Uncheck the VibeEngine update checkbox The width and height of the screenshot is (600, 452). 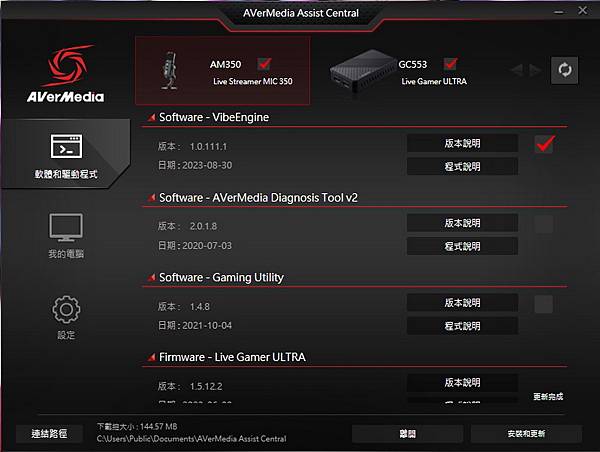[x=544, y=144]
